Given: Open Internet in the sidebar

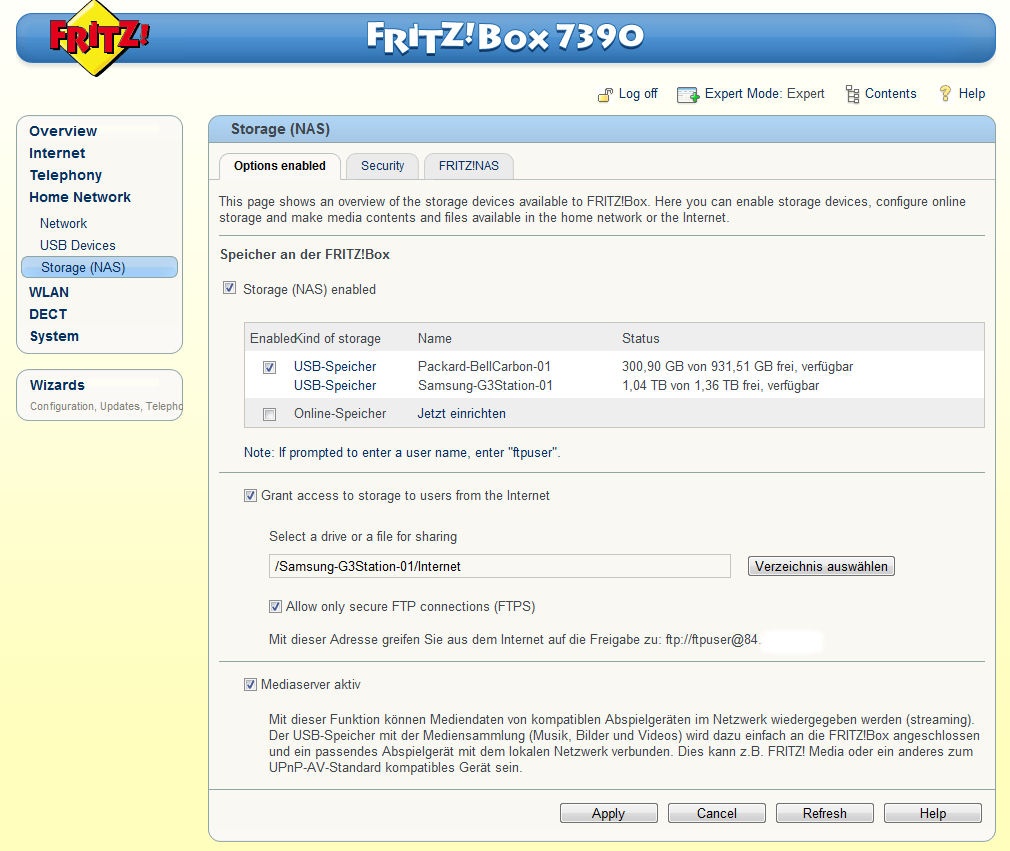Looking at the screenshot, I should tap(57, 153).
